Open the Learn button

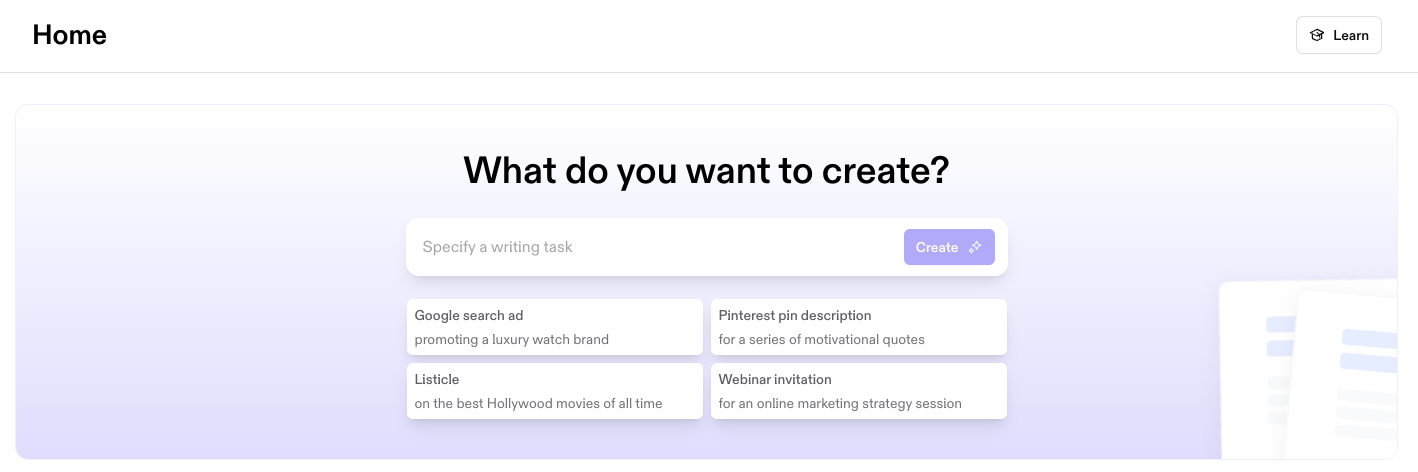[1339, 35]
